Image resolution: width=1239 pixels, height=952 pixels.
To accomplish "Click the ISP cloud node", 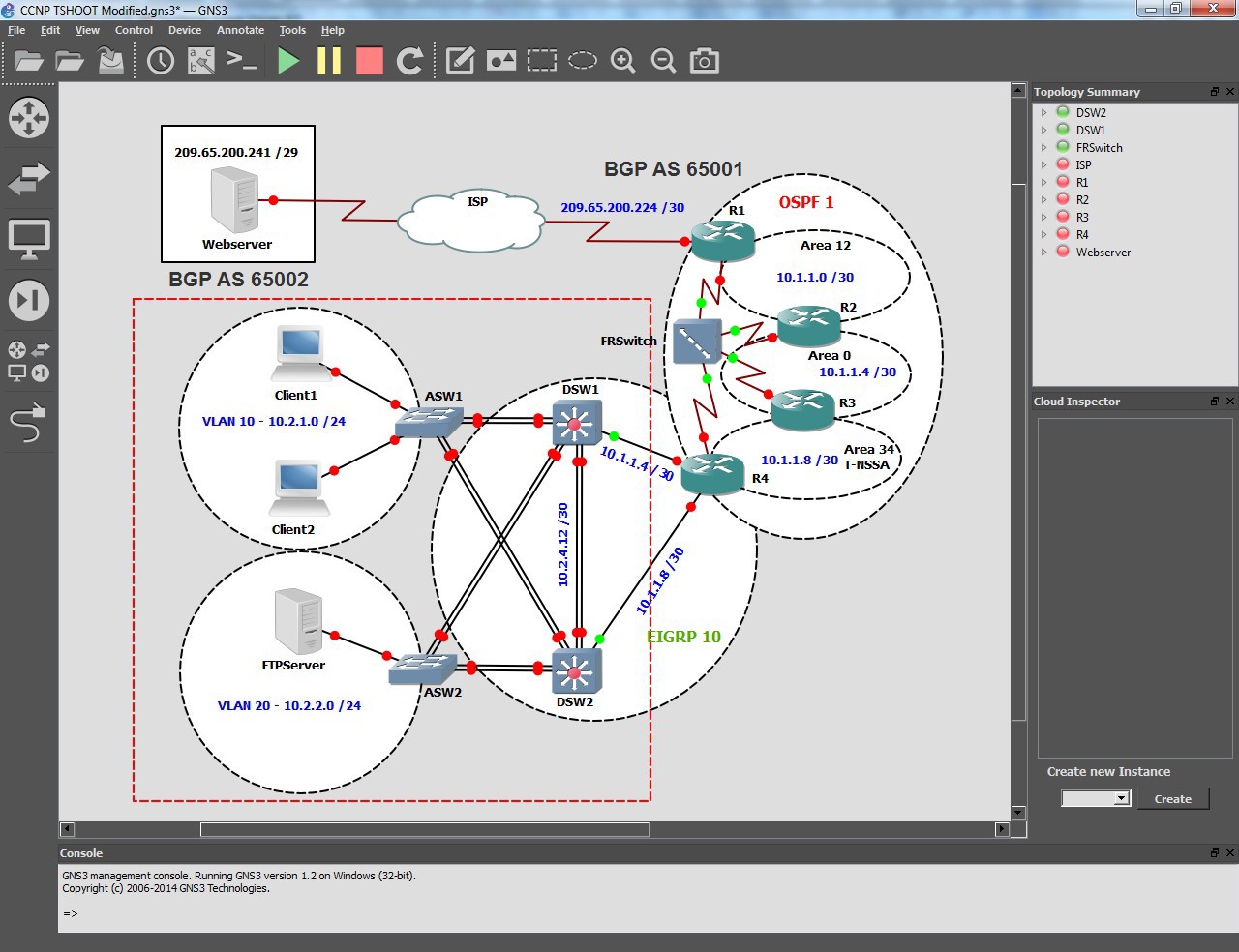I will coord(470,222).
